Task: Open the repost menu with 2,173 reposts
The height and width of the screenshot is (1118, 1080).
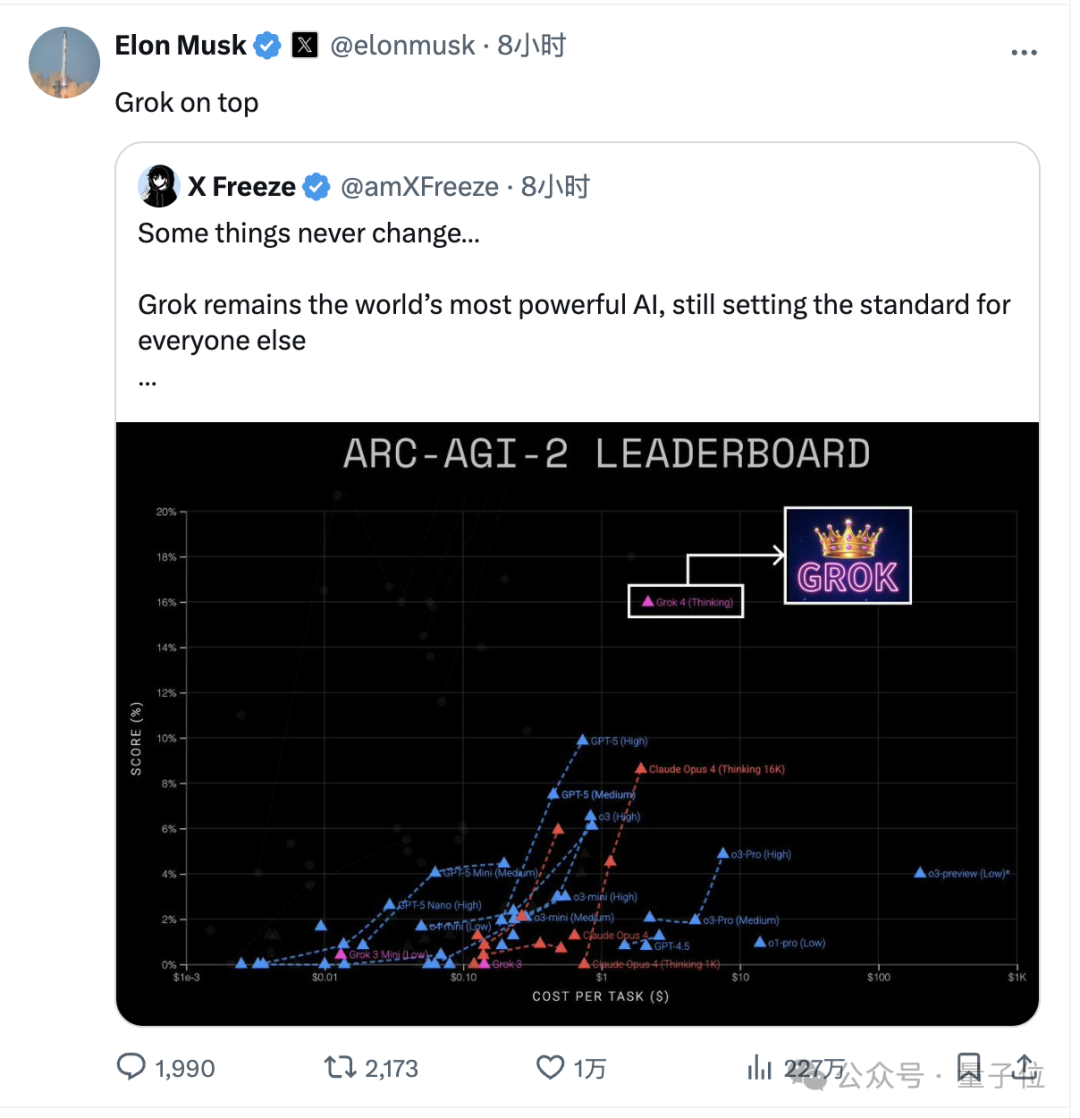Action: point(341,1067)
